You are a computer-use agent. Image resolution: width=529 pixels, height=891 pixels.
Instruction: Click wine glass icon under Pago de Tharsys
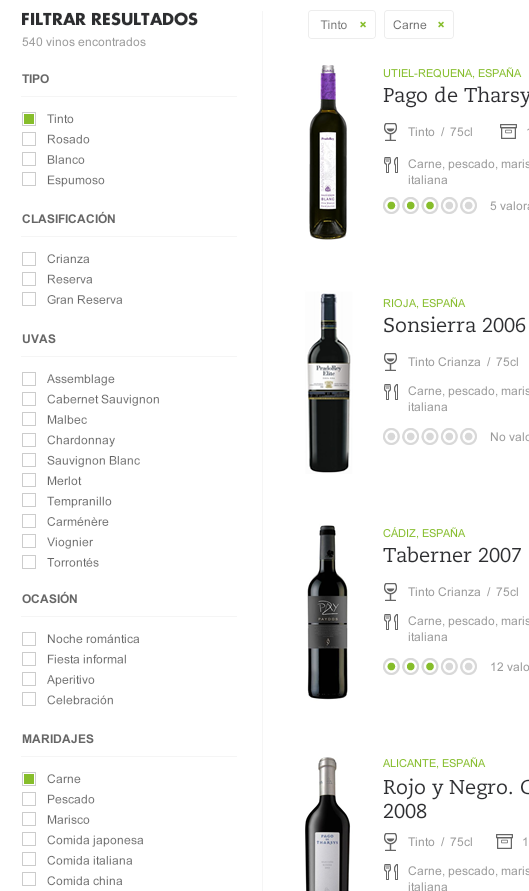390,132
